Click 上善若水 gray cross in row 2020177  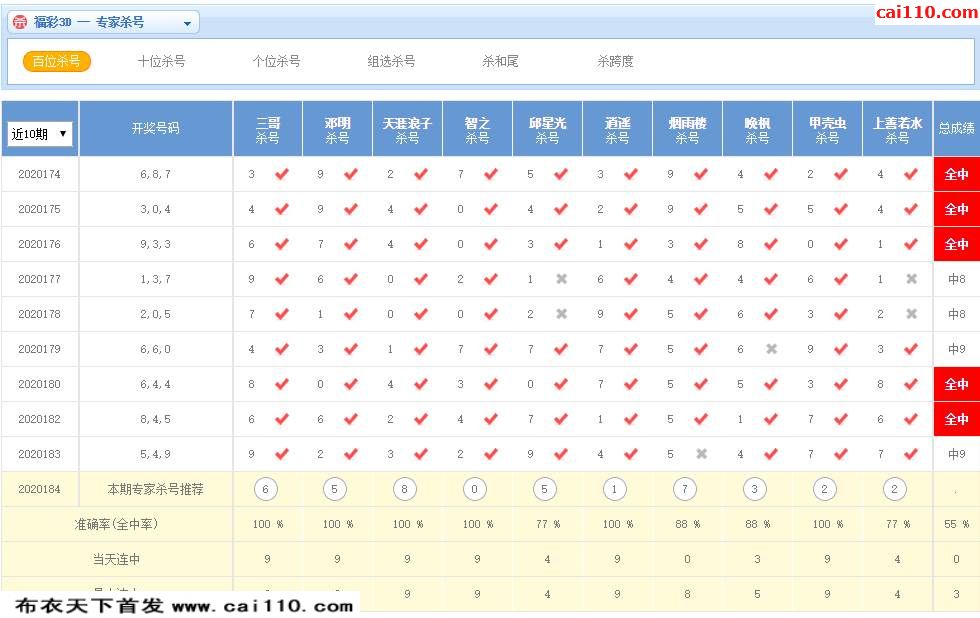[x=912, y=279]
